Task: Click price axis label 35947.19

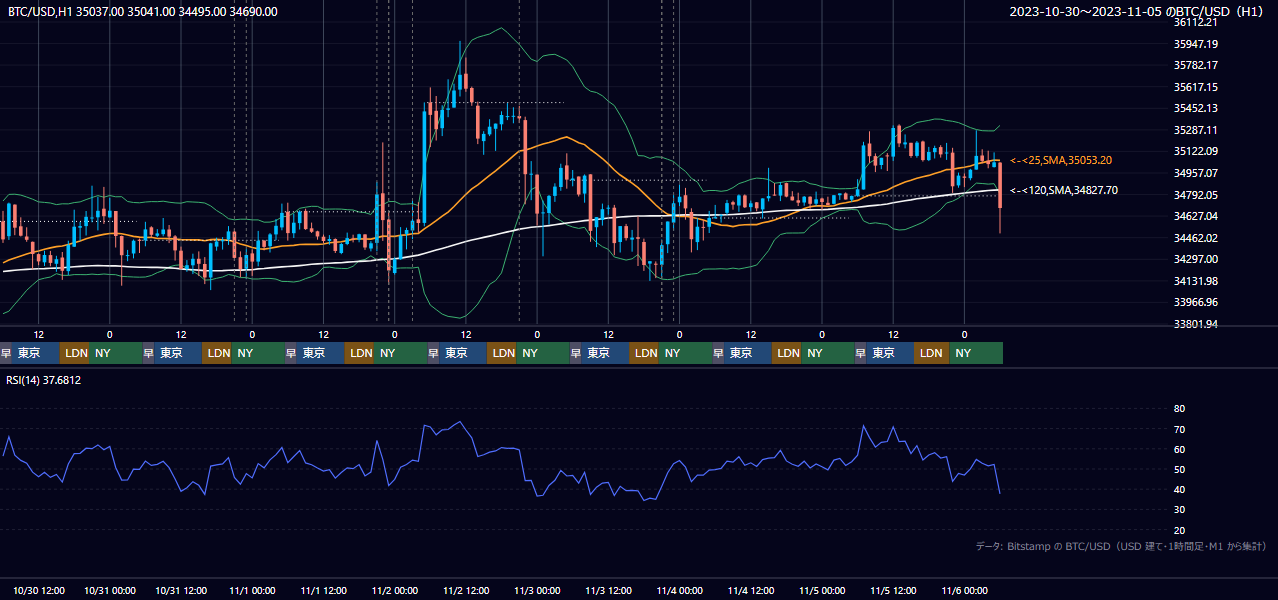Action: 1196,44
